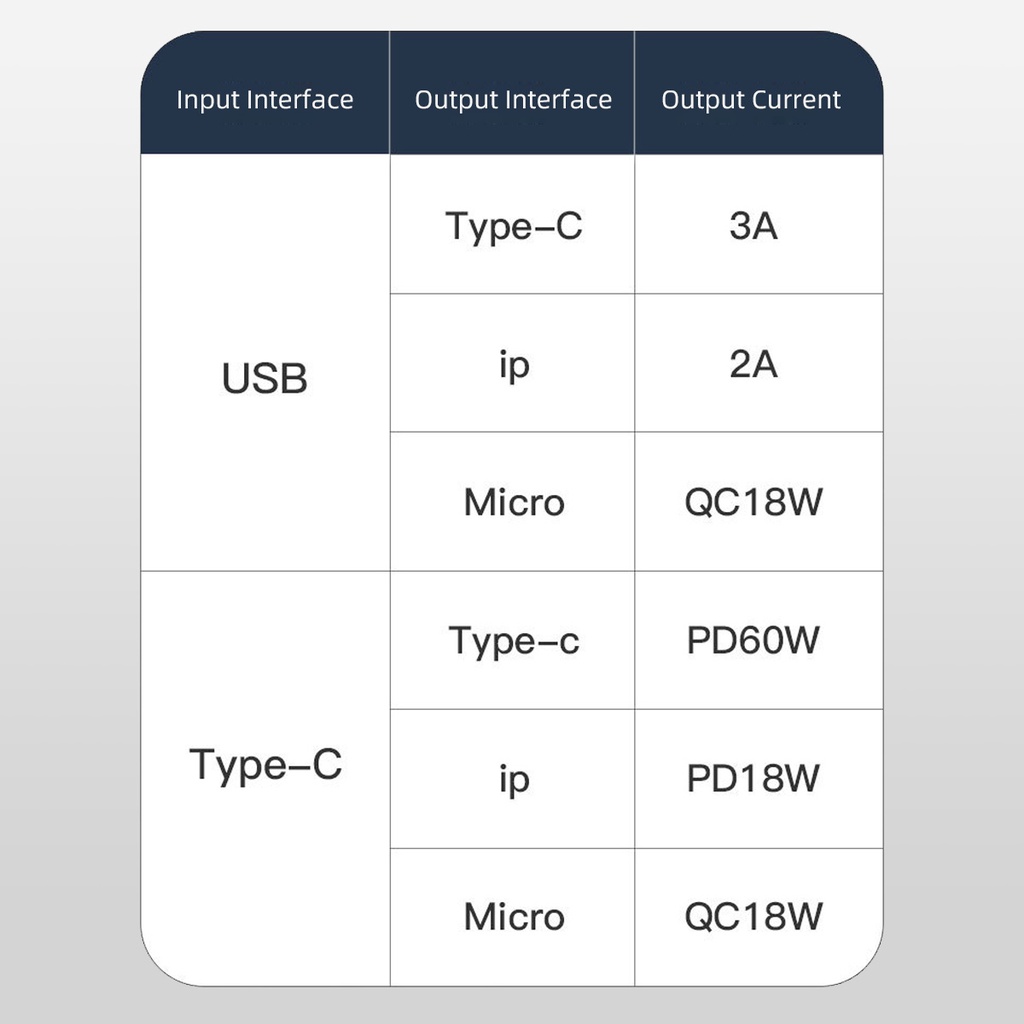This screenshot has width=1024, height=1024.
Task: Select Micro output cell in USB section
Action: [x=513, y=502]
